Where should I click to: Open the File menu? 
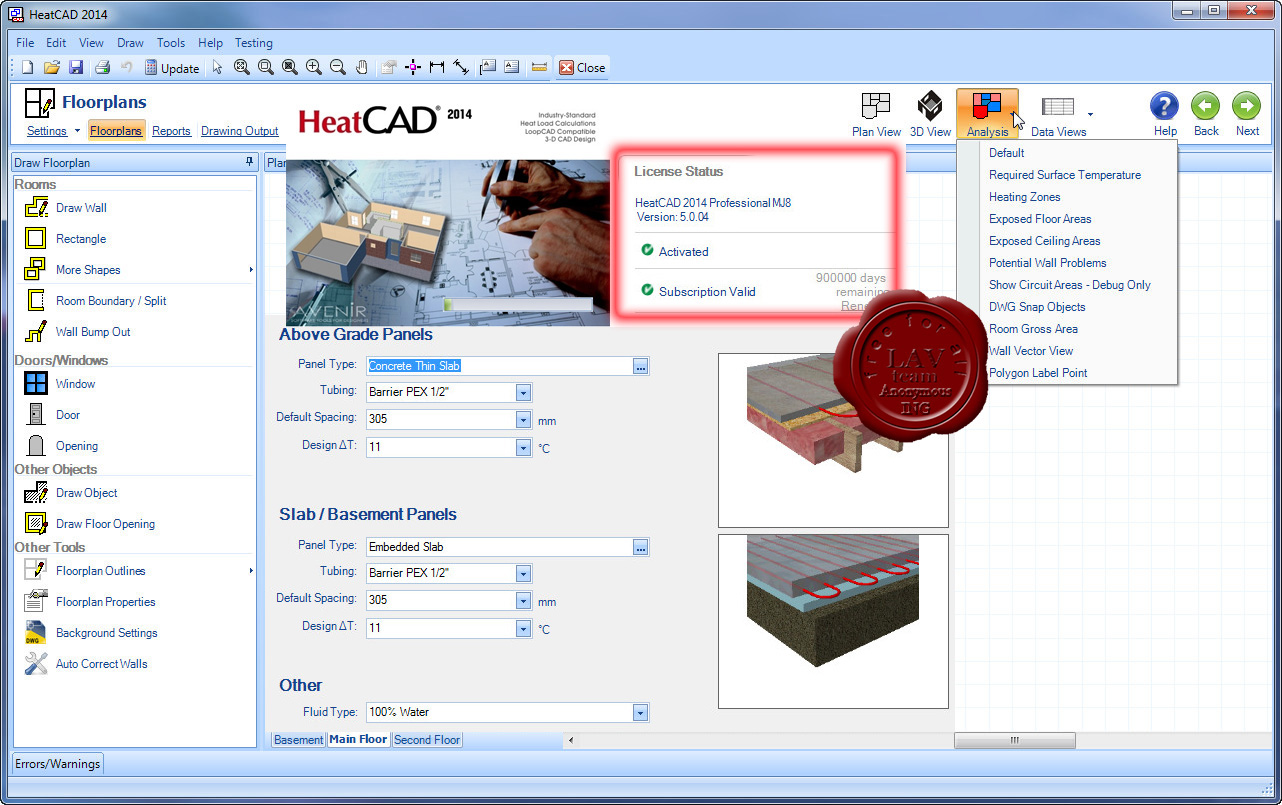click(x=25, y=43)
